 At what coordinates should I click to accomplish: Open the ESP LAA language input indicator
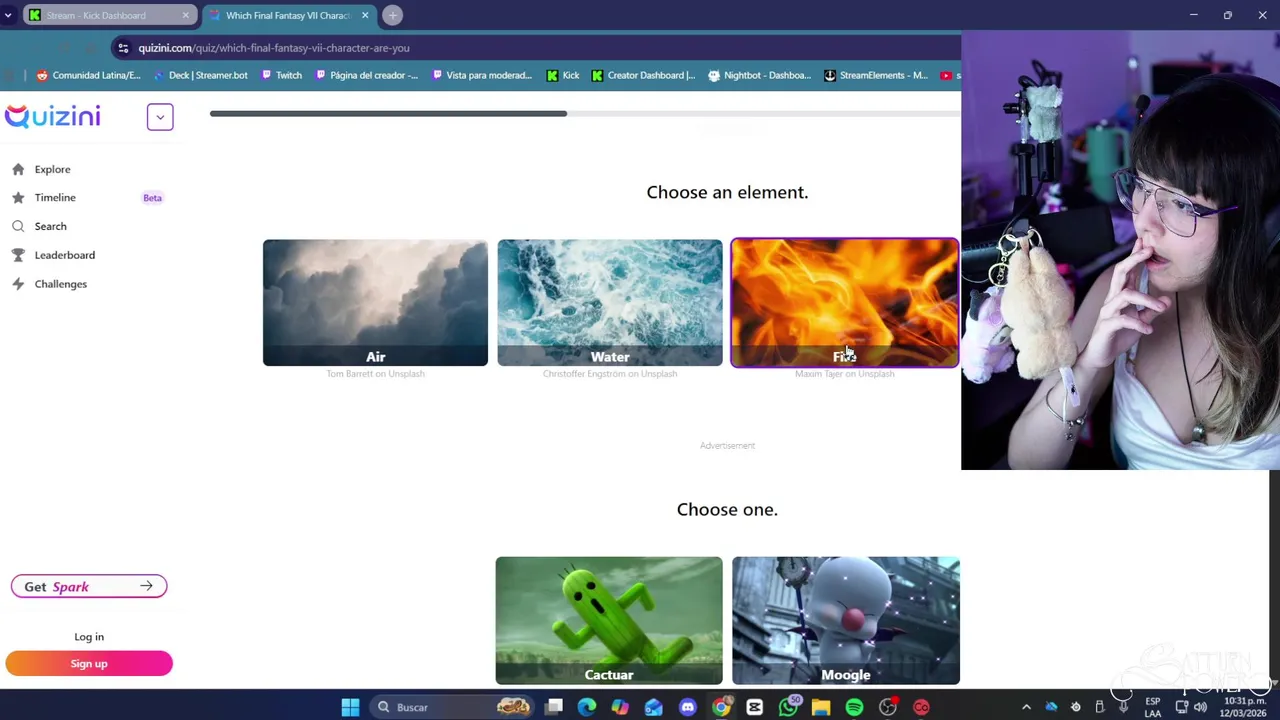tap(1153, 707)
